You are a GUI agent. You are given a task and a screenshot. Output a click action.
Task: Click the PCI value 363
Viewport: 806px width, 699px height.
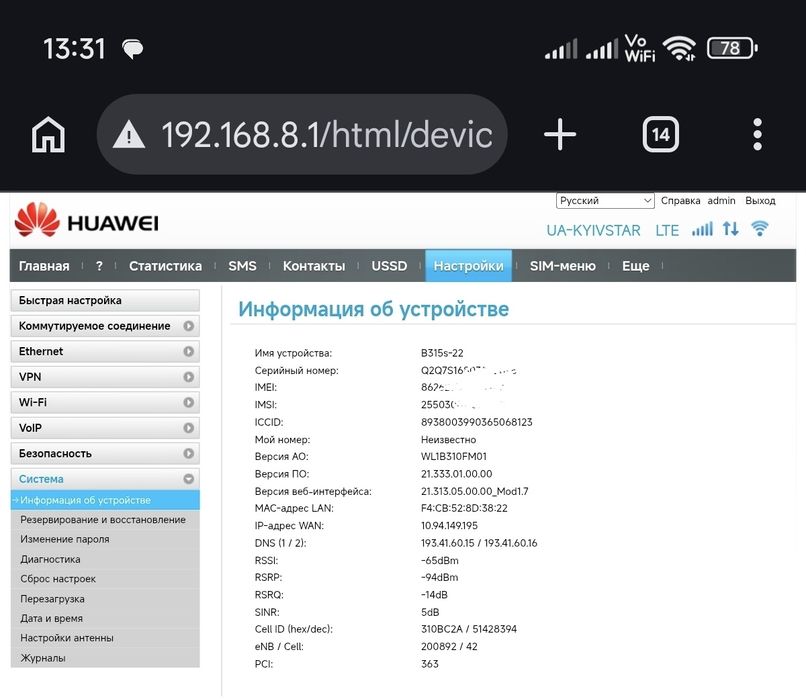coord(430,664)
